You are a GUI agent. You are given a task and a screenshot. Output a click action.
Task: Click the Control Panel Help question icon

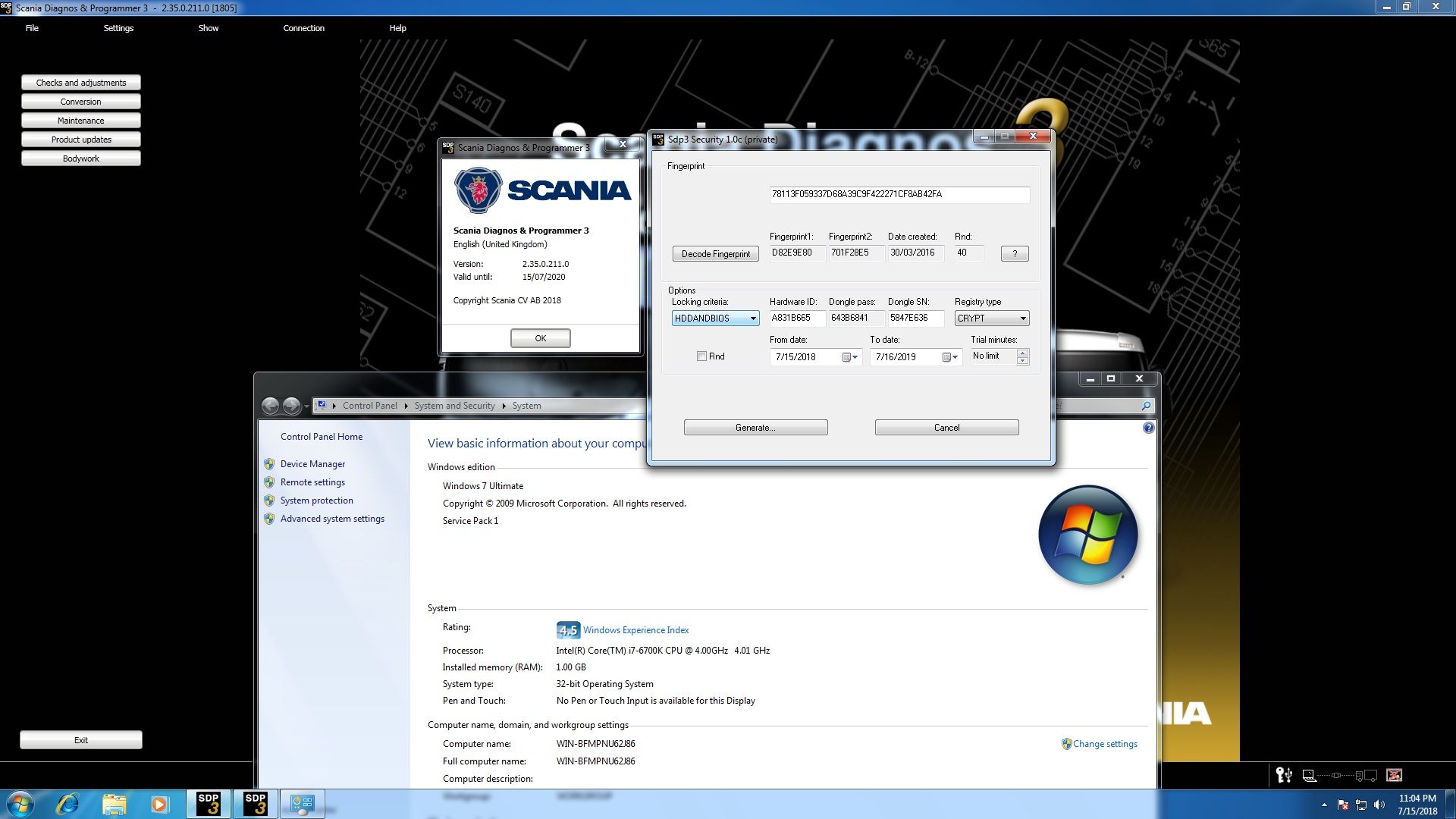coord(1148,428)
